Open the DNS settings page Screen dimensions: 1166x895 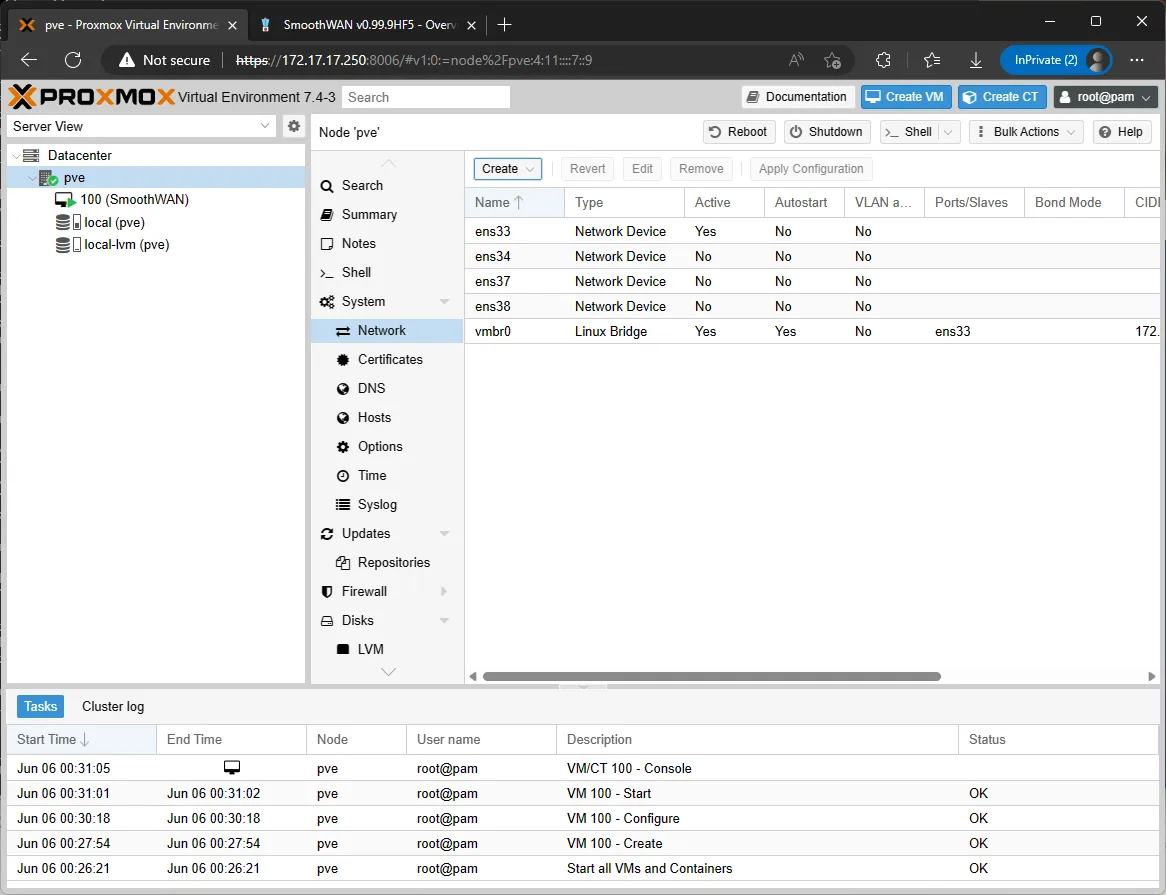tap(387, 389)
